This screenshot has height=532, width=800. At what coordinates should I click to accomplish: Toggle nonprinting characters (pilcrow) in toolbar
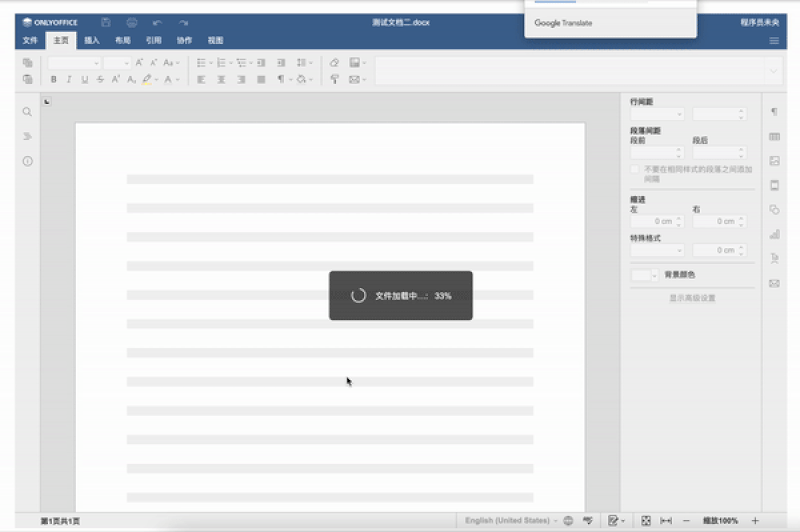pyautogui.click(x=281, y=79)
